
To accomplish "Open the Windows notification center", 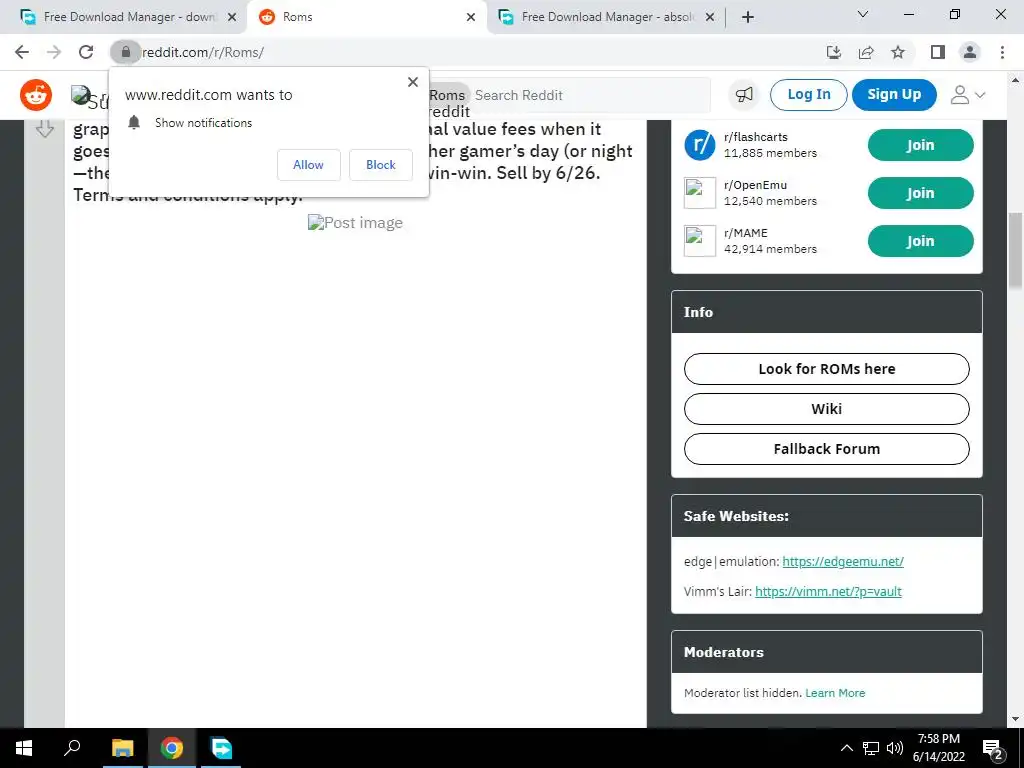I will 993,748.
